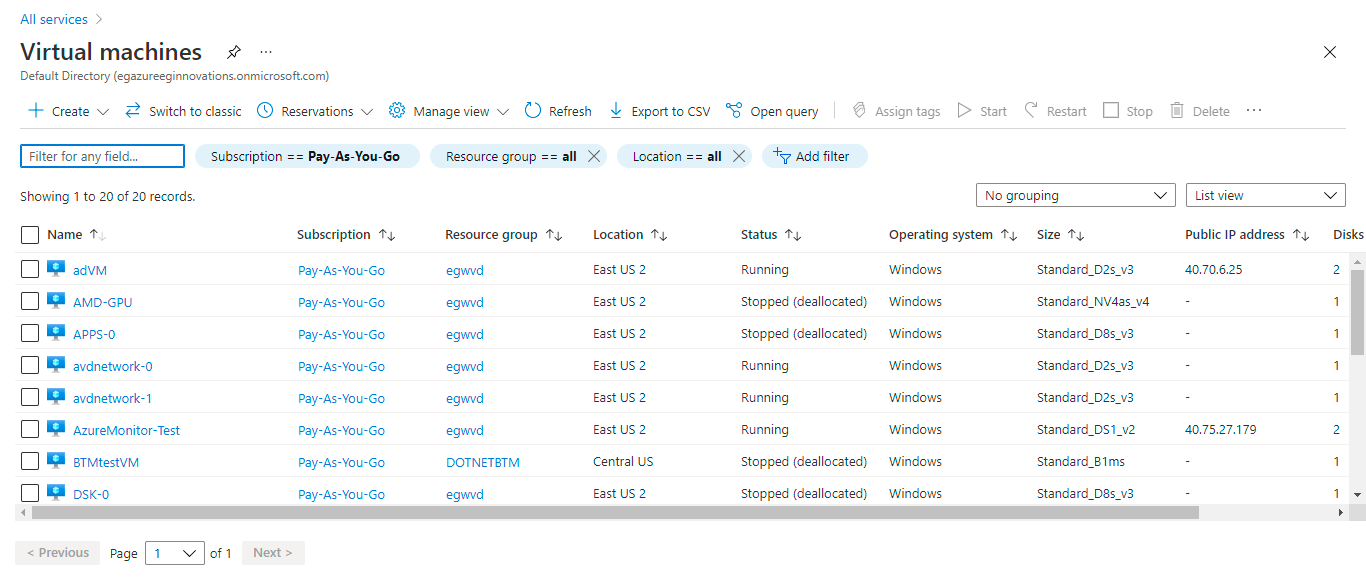This screenshot has width=1366, height=578.
Task: Click the Standard_NV4as_v4 size cell
Action: pos(1093,302)
